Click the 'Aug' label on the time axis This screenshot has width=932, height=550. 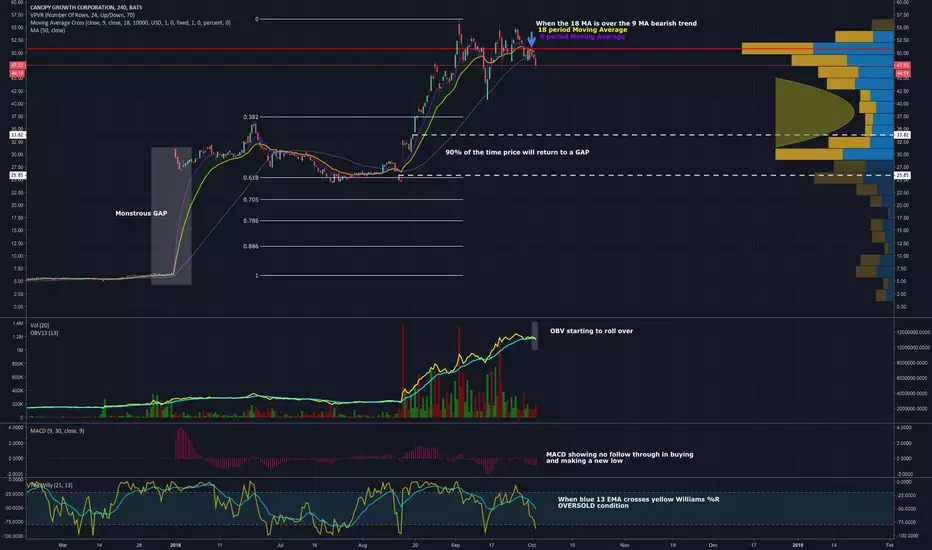click(x=363, y=545)
